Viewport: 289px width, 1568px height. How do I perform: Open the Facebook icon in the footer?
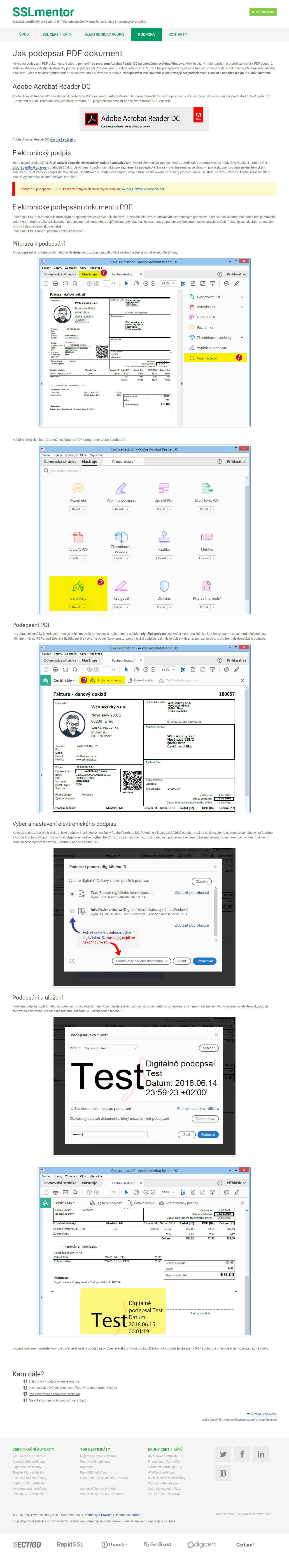click(242, 1454)
